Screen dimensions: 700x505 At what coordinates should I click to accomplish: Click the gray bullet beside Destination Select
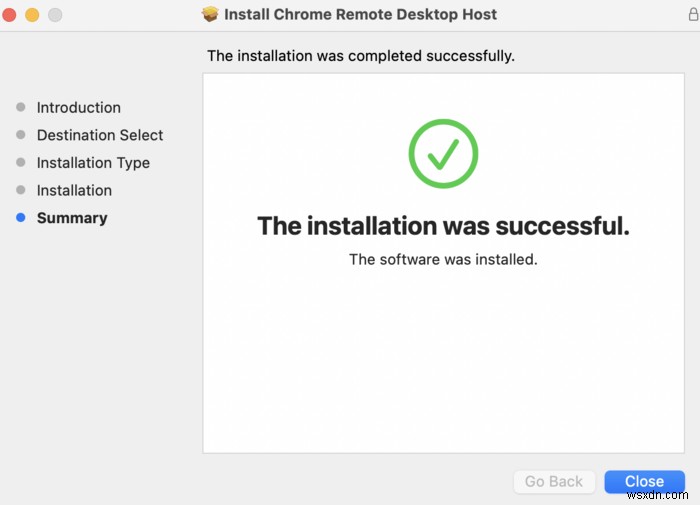[x=21, y=135]
